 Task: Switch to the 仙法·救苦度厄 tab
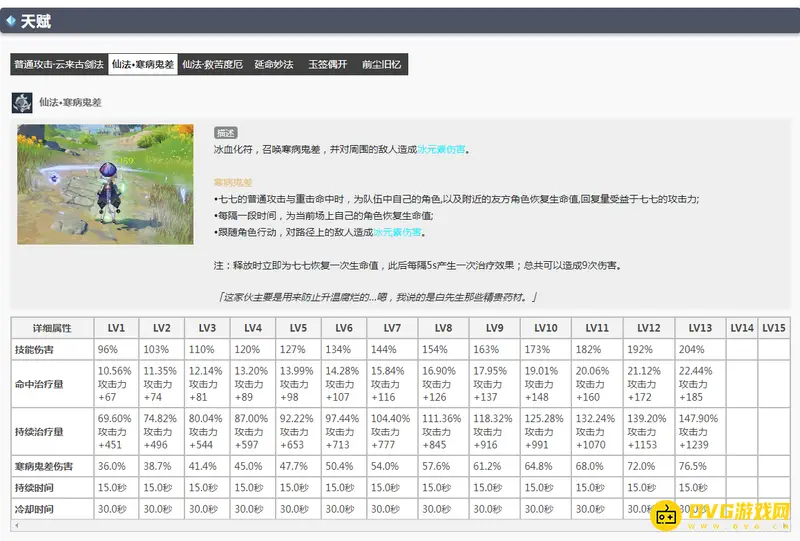click(212, 64)
